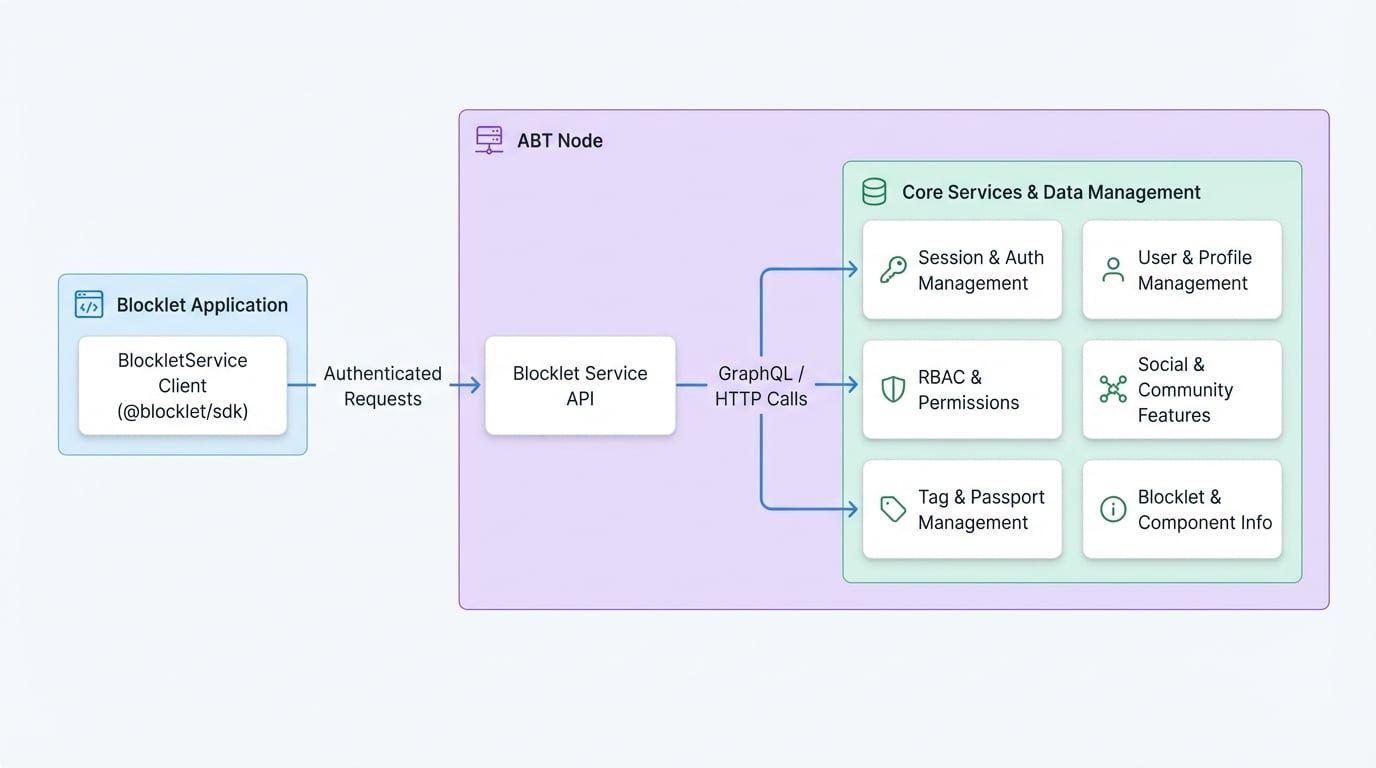Click the server icon next to ABT Node
The height and width of the screenshot is (768, 1376).
click(489, 140)
